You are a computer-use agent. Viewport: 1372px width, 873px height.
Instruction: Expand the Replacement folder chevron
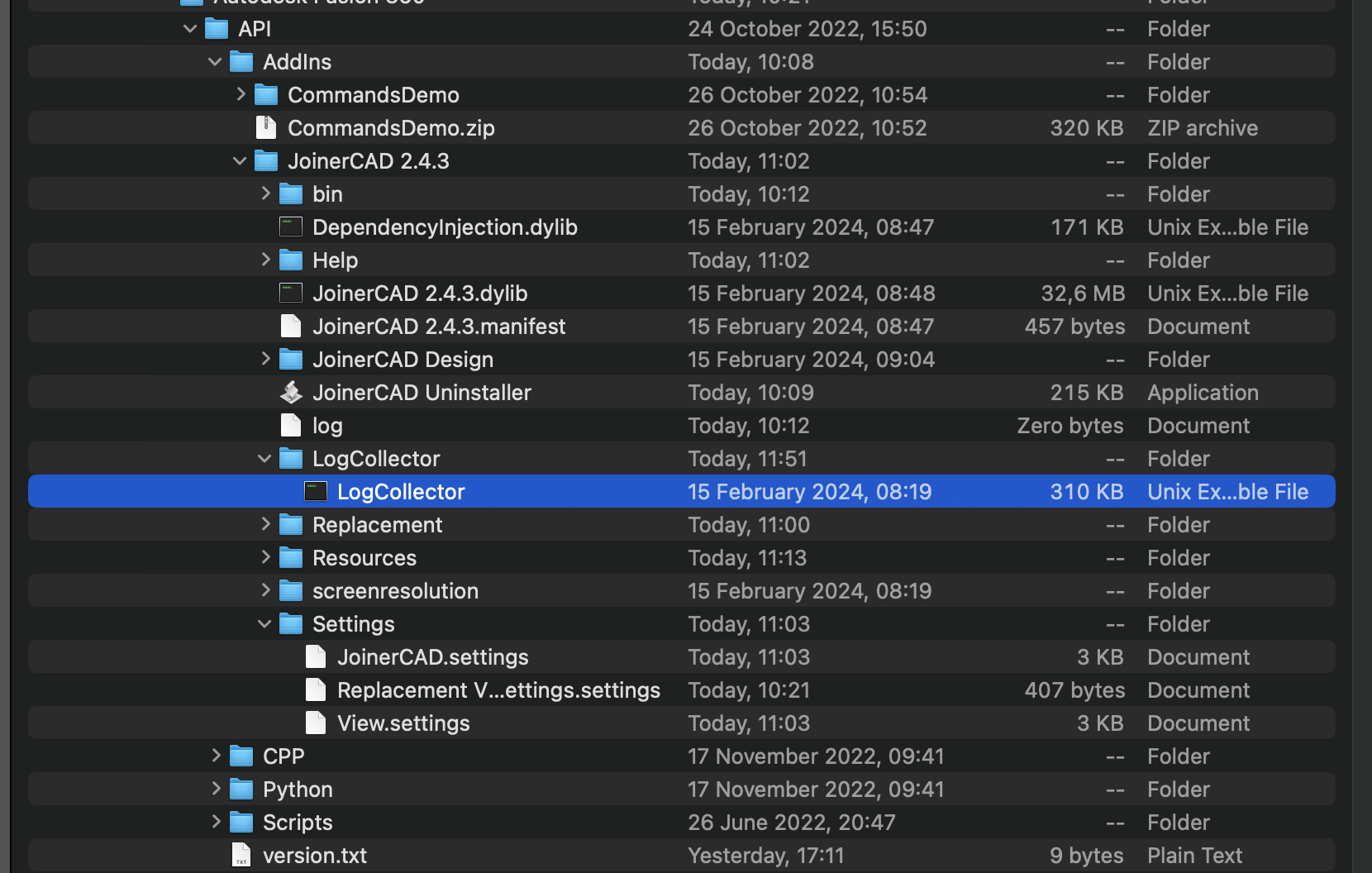tap(265, 524)
